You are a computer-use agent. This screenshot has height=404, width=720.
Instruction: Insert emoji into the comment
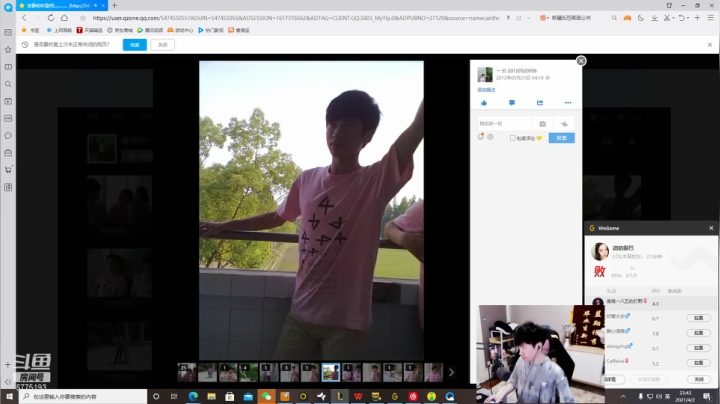[481, 137]
